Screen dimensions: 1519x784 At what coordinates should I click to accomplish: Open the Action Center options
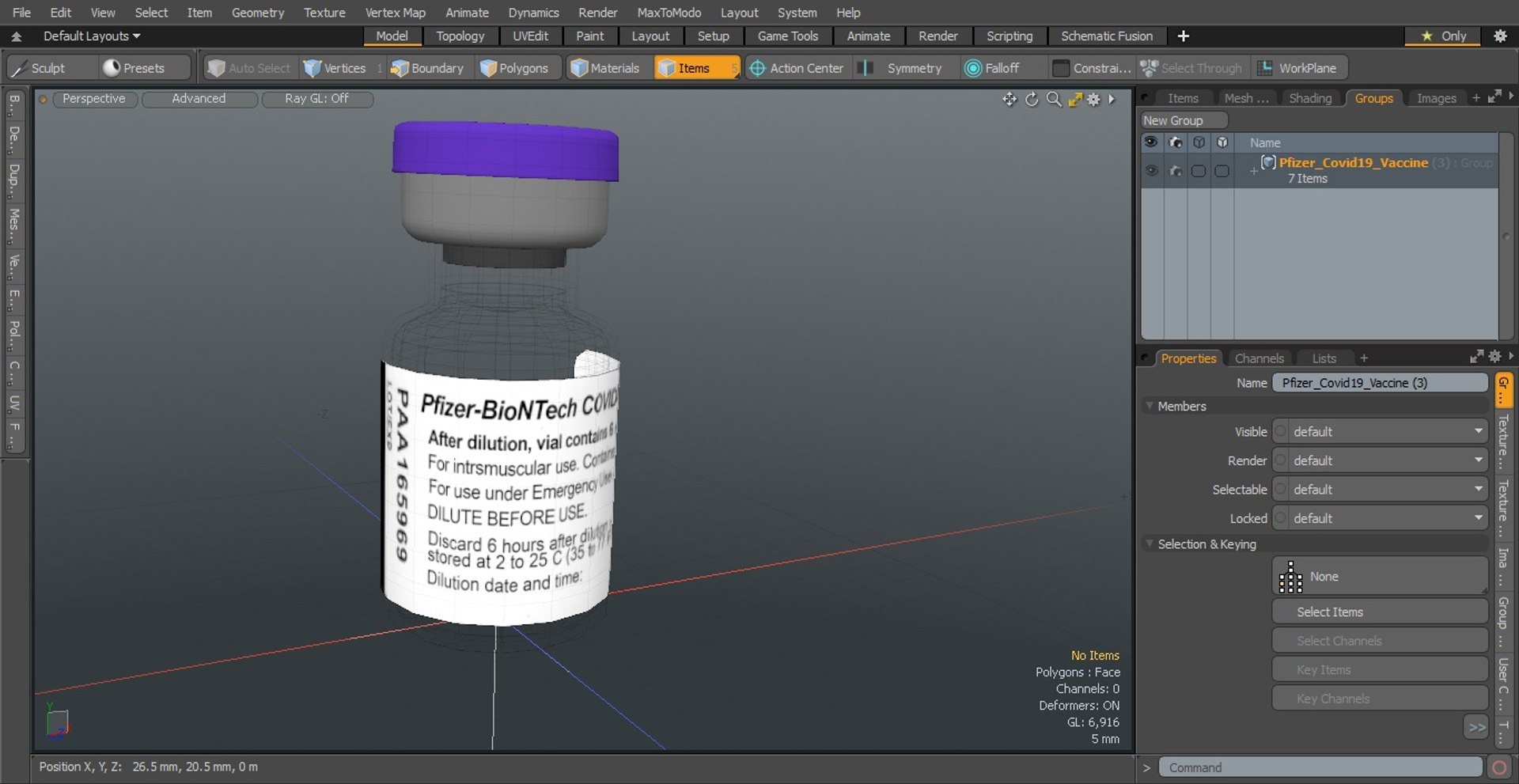coord(797,68)
